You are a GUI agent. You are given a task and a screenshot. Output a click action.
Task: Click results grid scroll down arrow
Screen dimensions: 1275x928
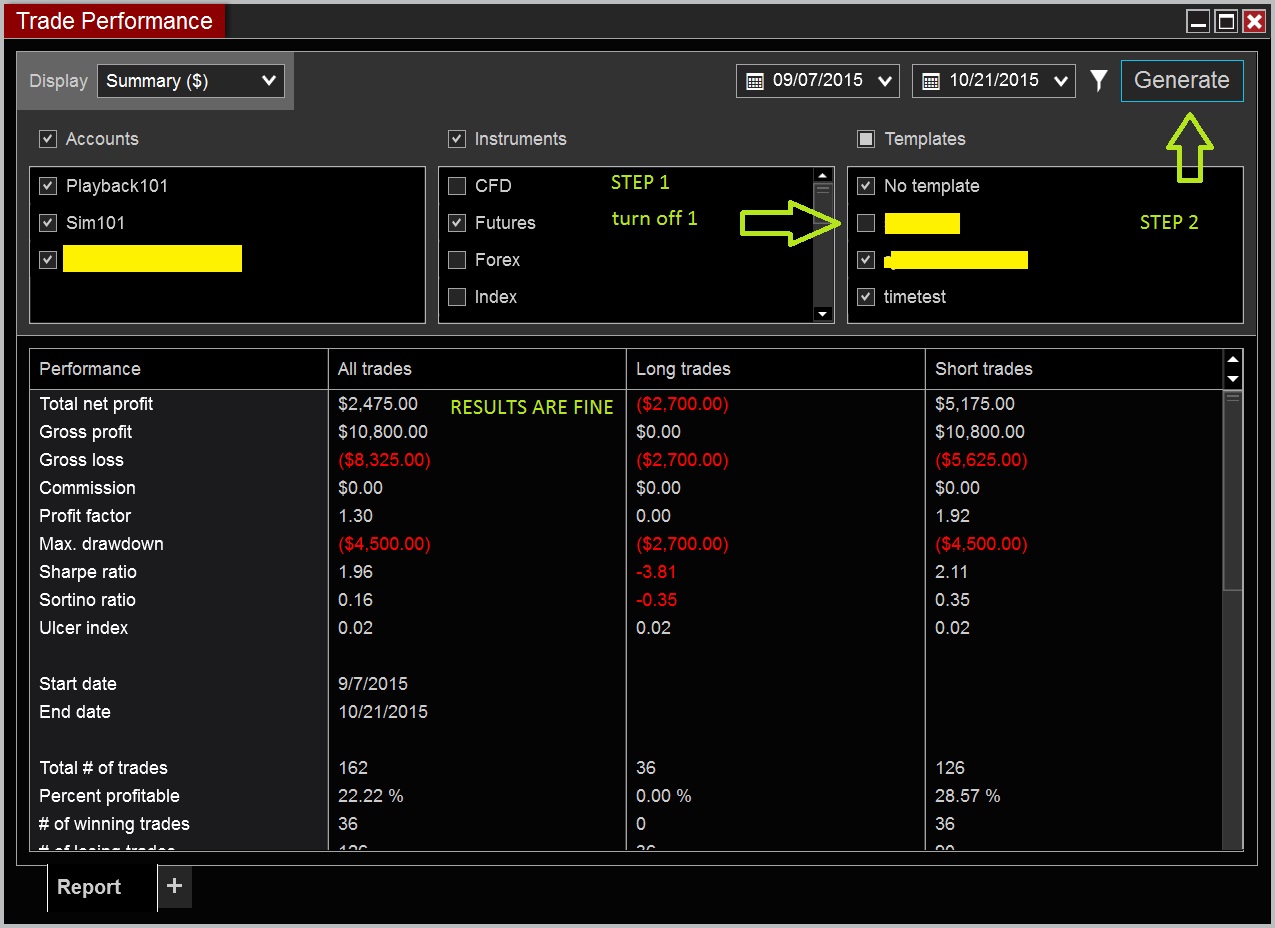tap(1233, 379)
